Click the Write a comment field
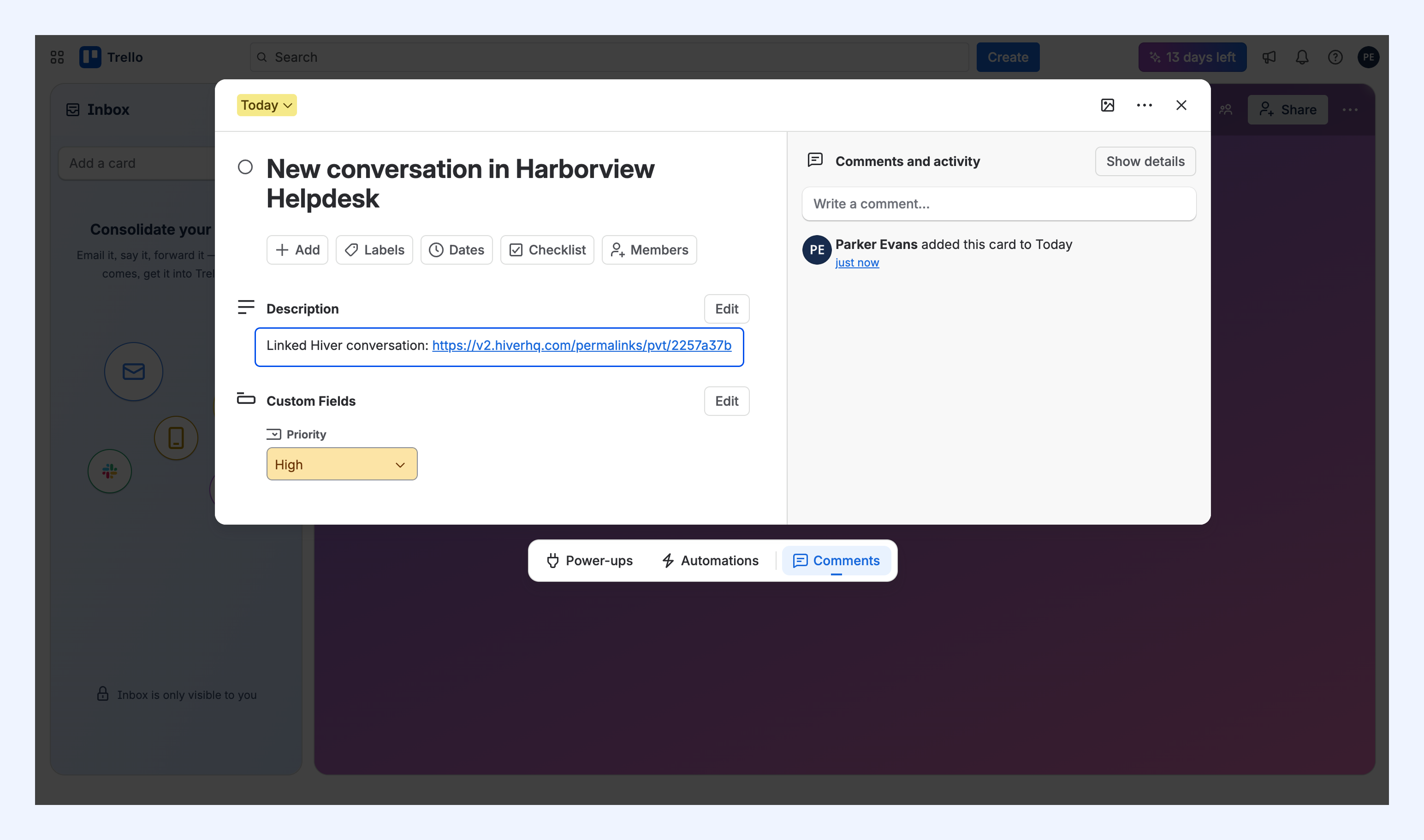 (999, 204)
